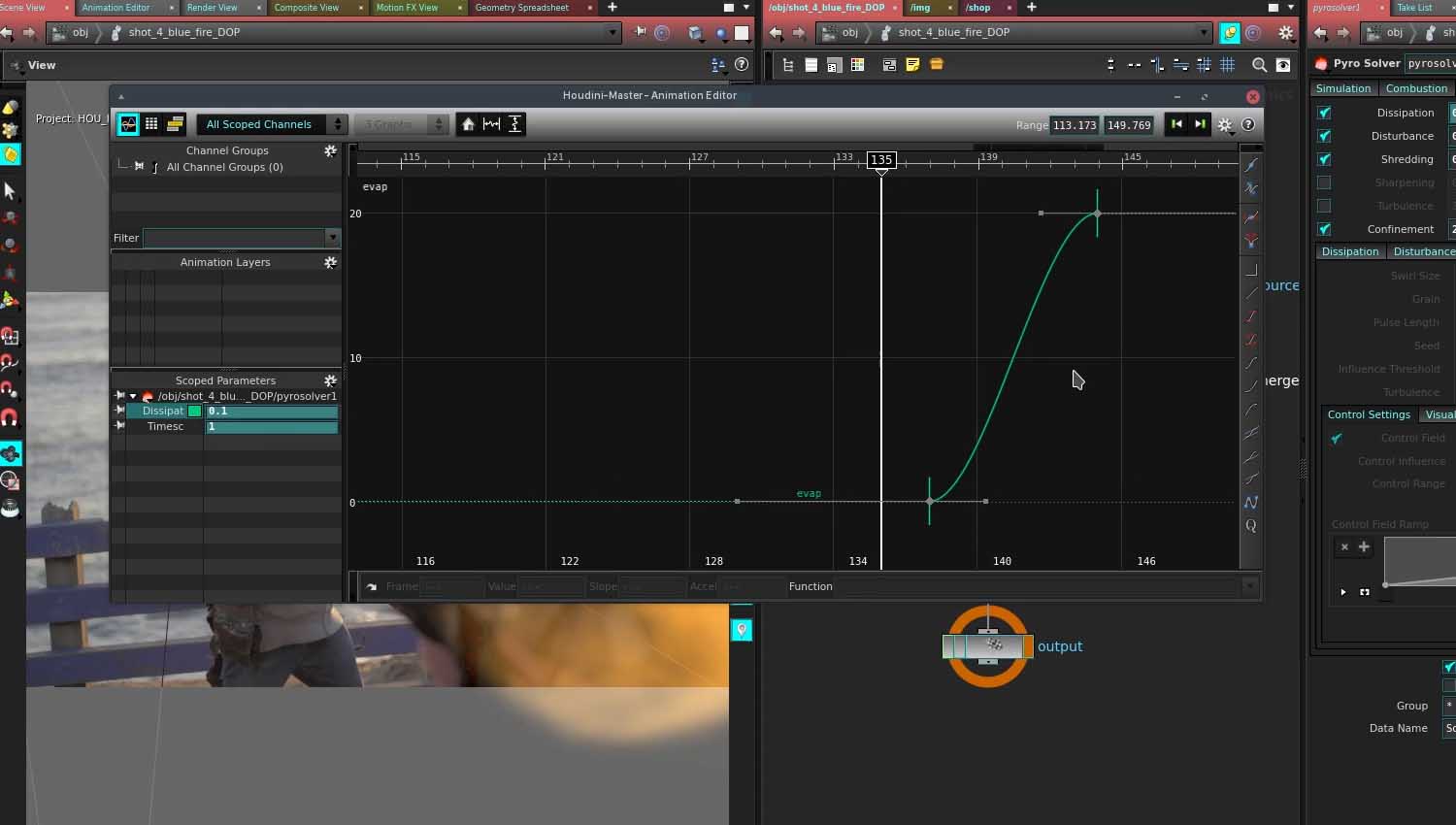Open the Filter dropdown arrow
This screenshot has height=825, width=1456.
click(x=332, y=238)
